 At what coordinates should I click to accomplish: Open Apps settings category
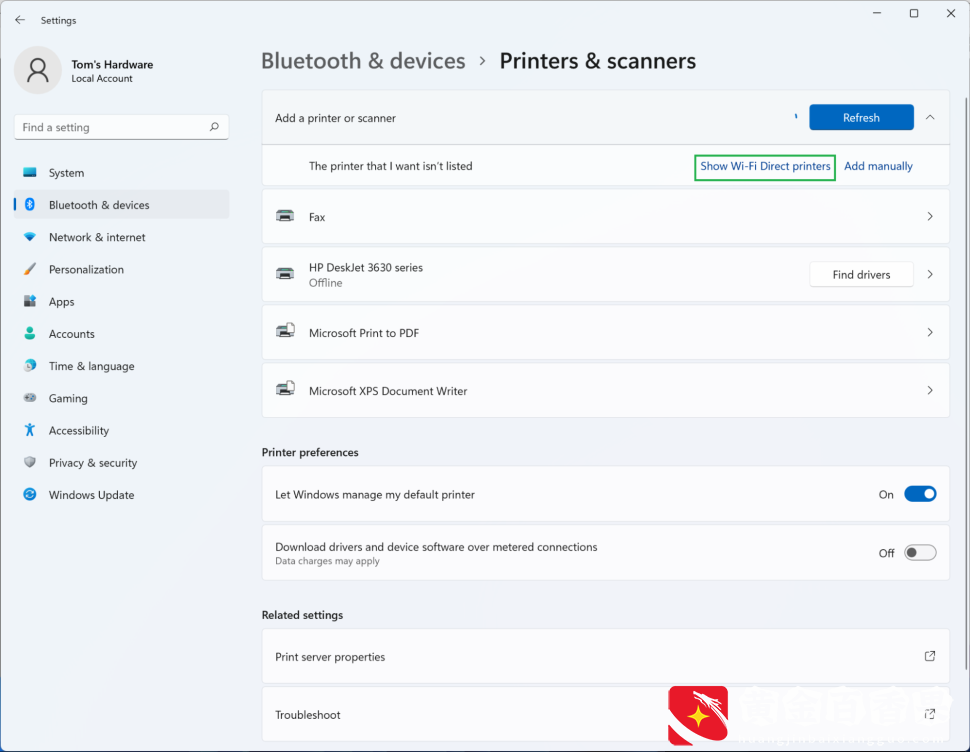tap(121, 301)
